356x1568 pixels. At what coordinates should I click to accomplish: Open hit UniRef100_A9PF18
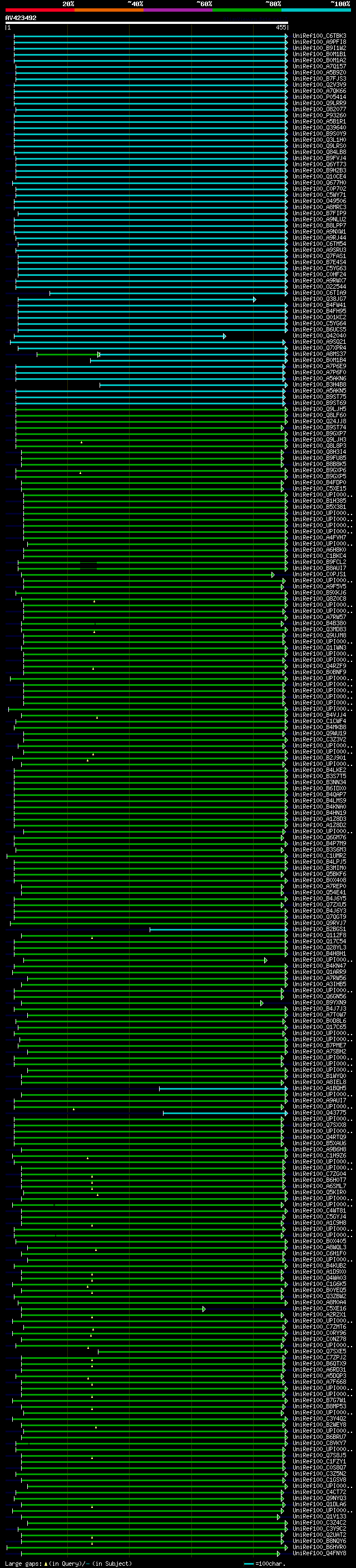tap(319, 42)
